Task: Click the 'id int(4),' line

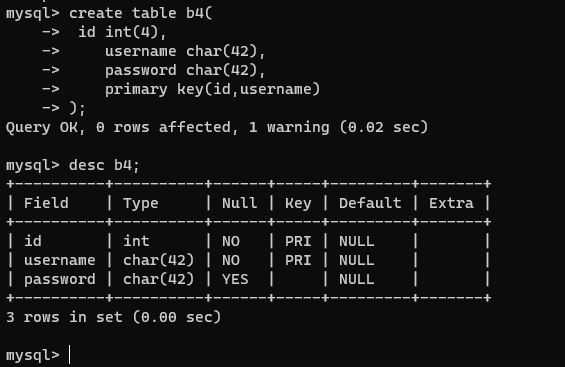Action: [122, 32]
